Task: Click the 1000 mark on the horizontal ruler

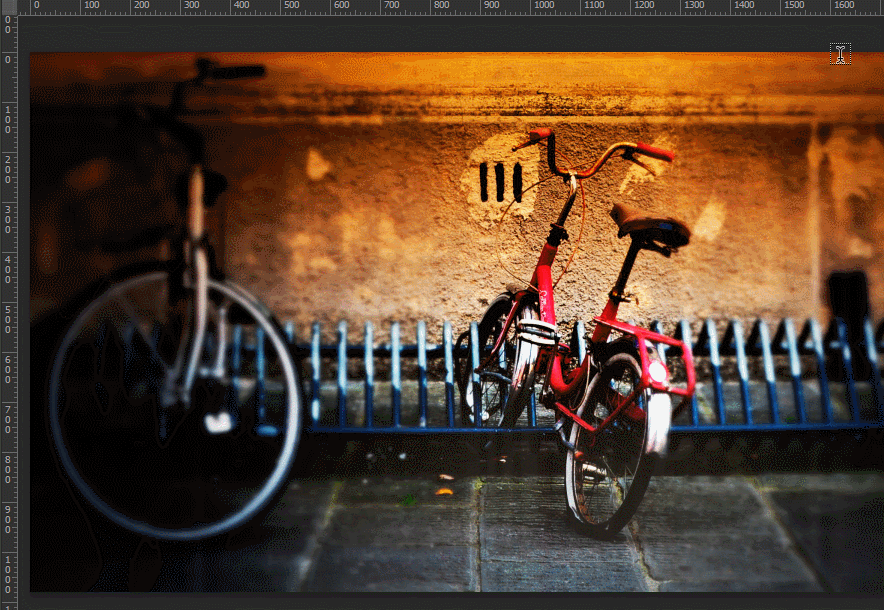Action: 544,6
